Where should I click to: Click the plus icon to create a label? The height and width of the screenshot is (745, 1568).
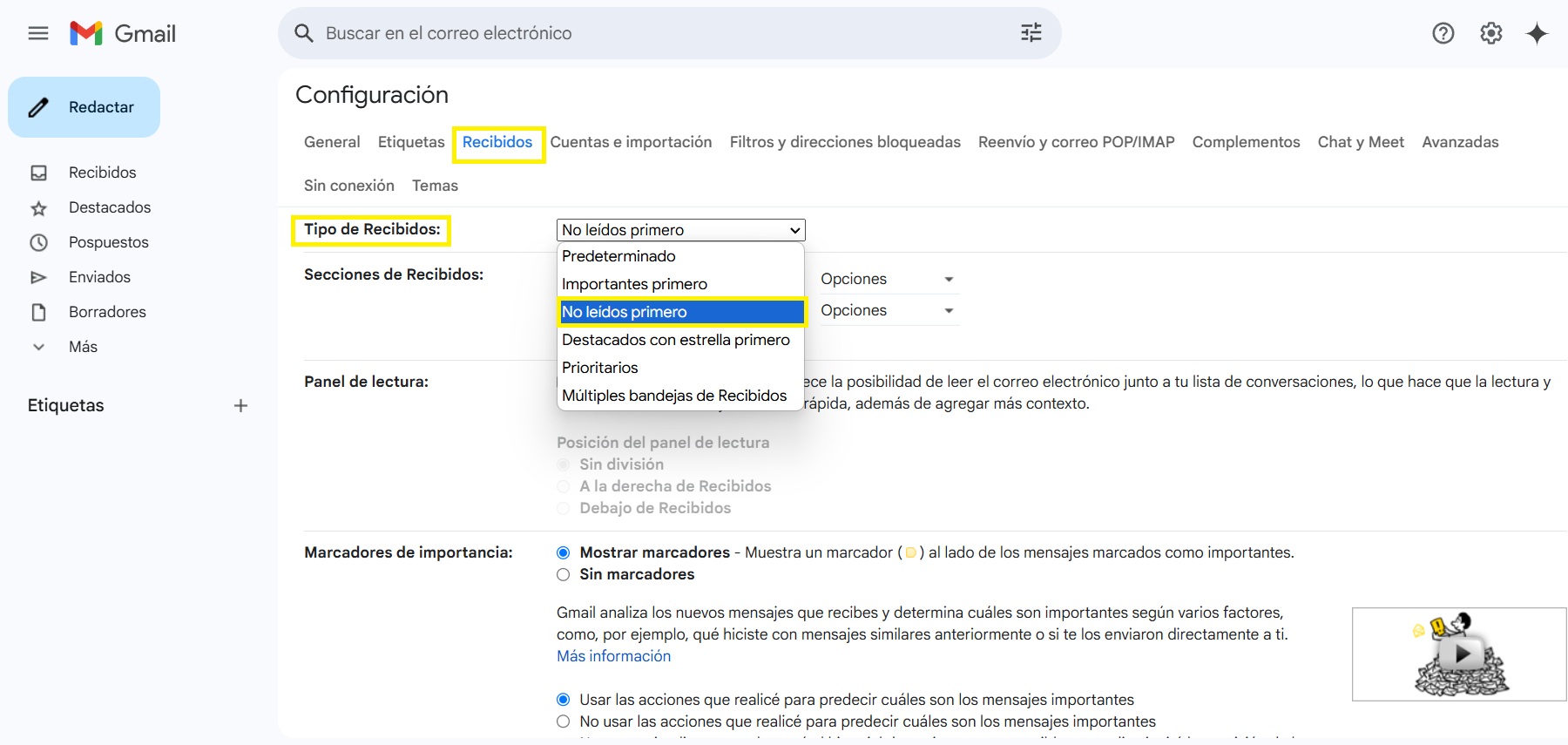pyautogui.click(x=240, y=405)
